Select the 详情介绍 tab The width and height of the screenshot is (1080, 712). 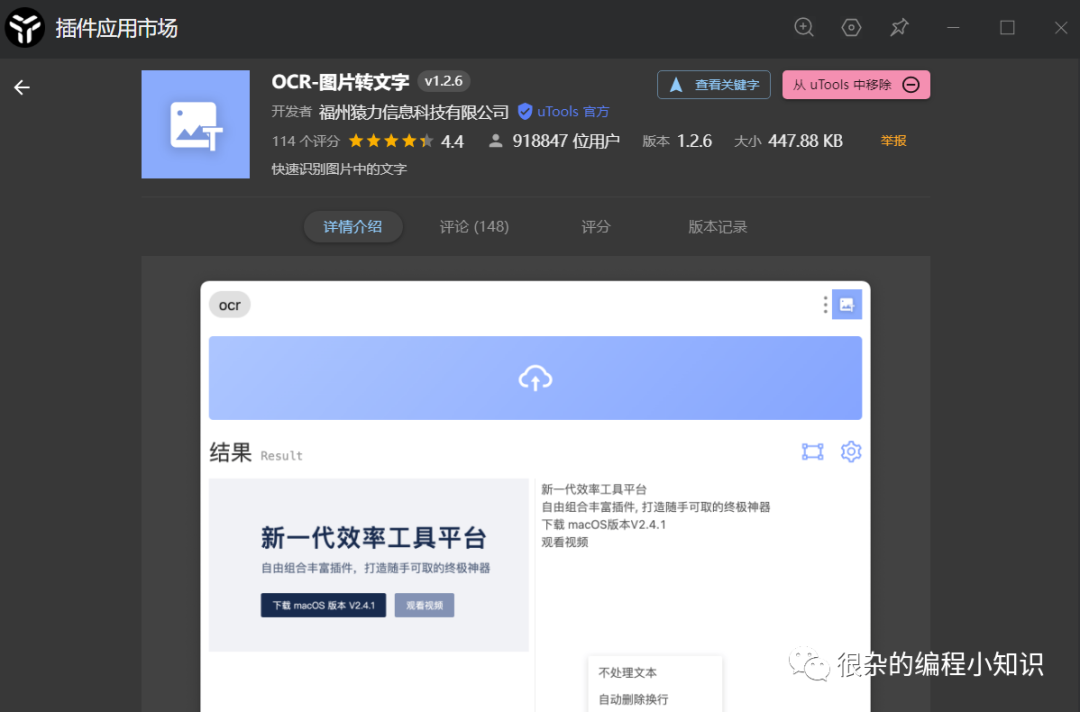[353, 227]
